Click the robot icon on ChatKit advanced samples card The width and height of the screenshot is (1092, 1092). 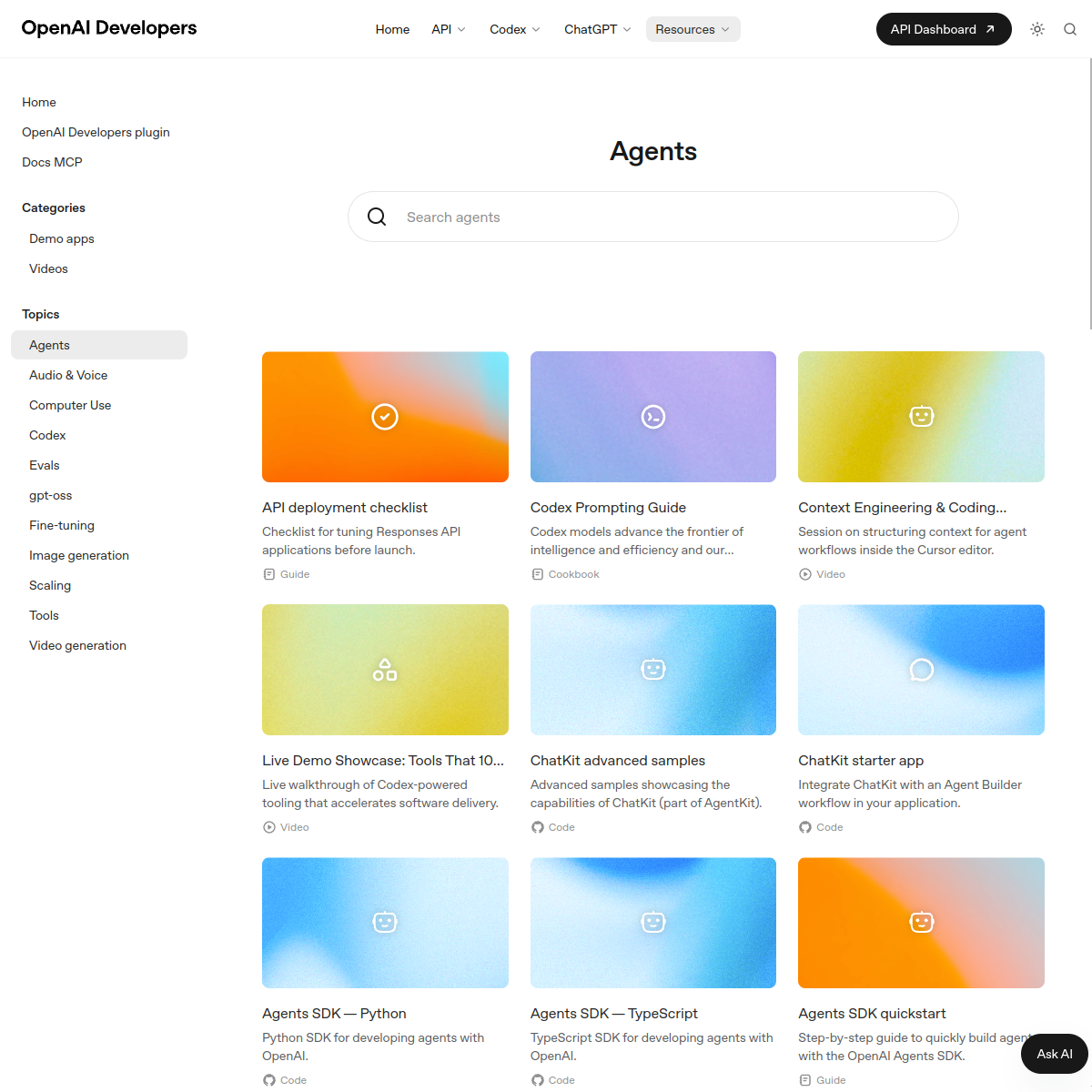(653, 669)
